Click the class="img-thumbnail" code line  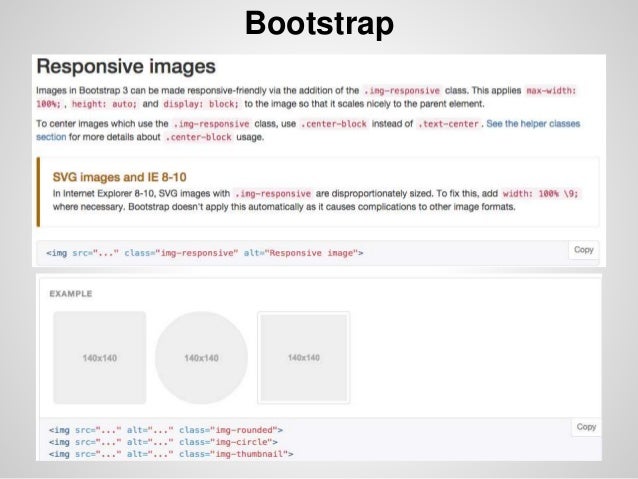tap(171, 454)
